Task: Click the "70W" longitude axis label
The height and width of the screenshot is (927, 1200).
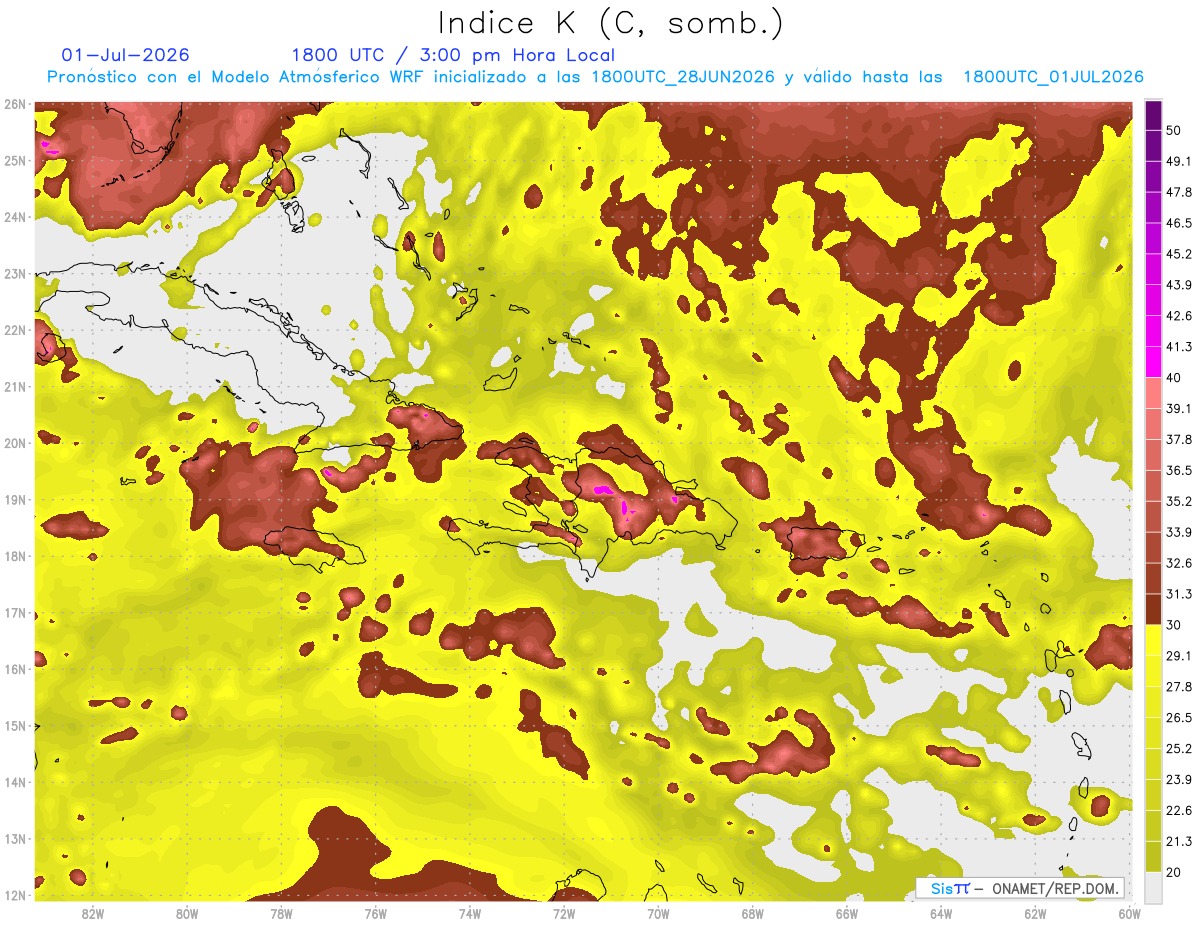Action: [x=658, y=914]
